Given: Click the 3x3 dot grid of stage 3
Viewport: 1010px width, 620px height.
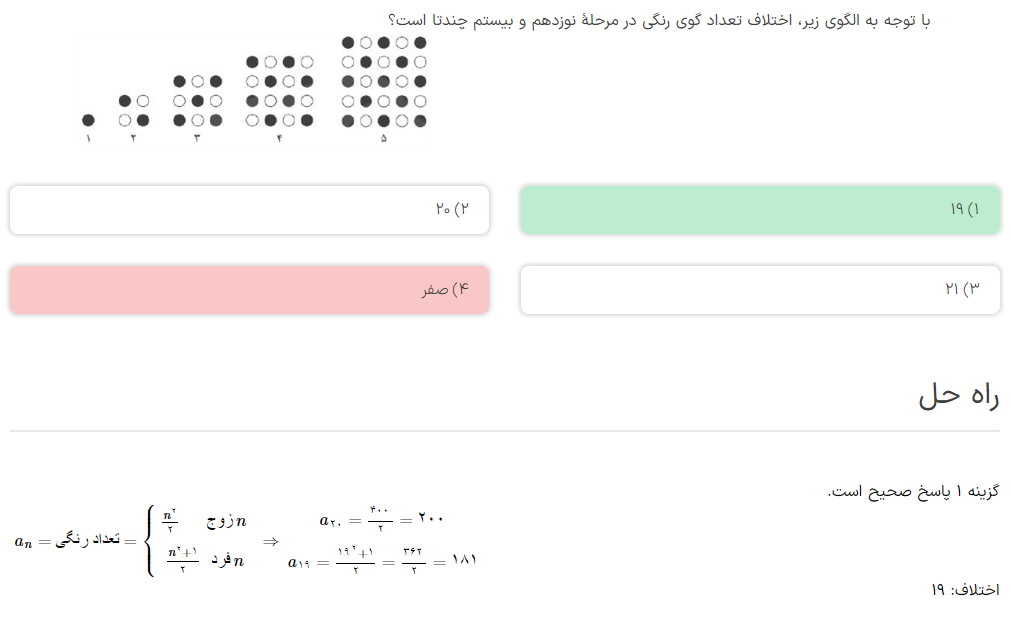Looking at the screenshot, I should tap(196, 100).
